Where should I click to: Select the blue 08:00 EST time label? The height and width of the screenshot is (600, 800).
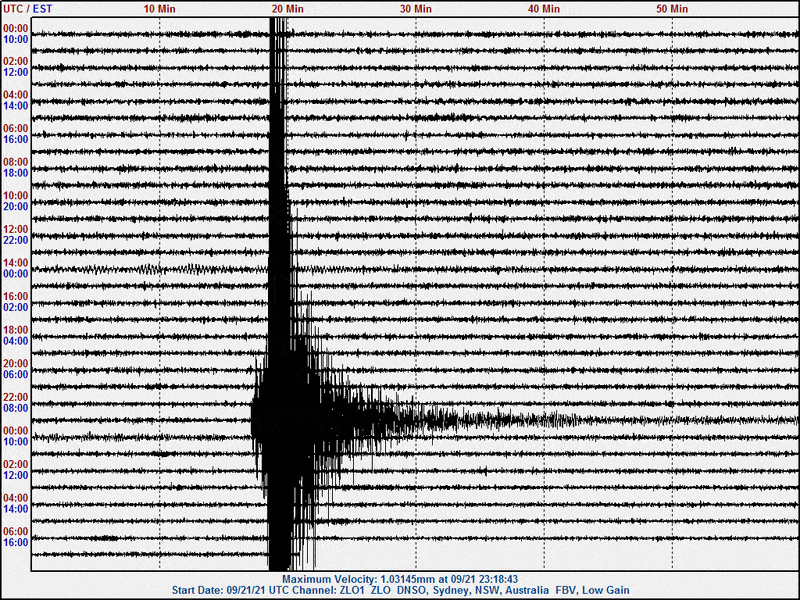tap(16, 408)
